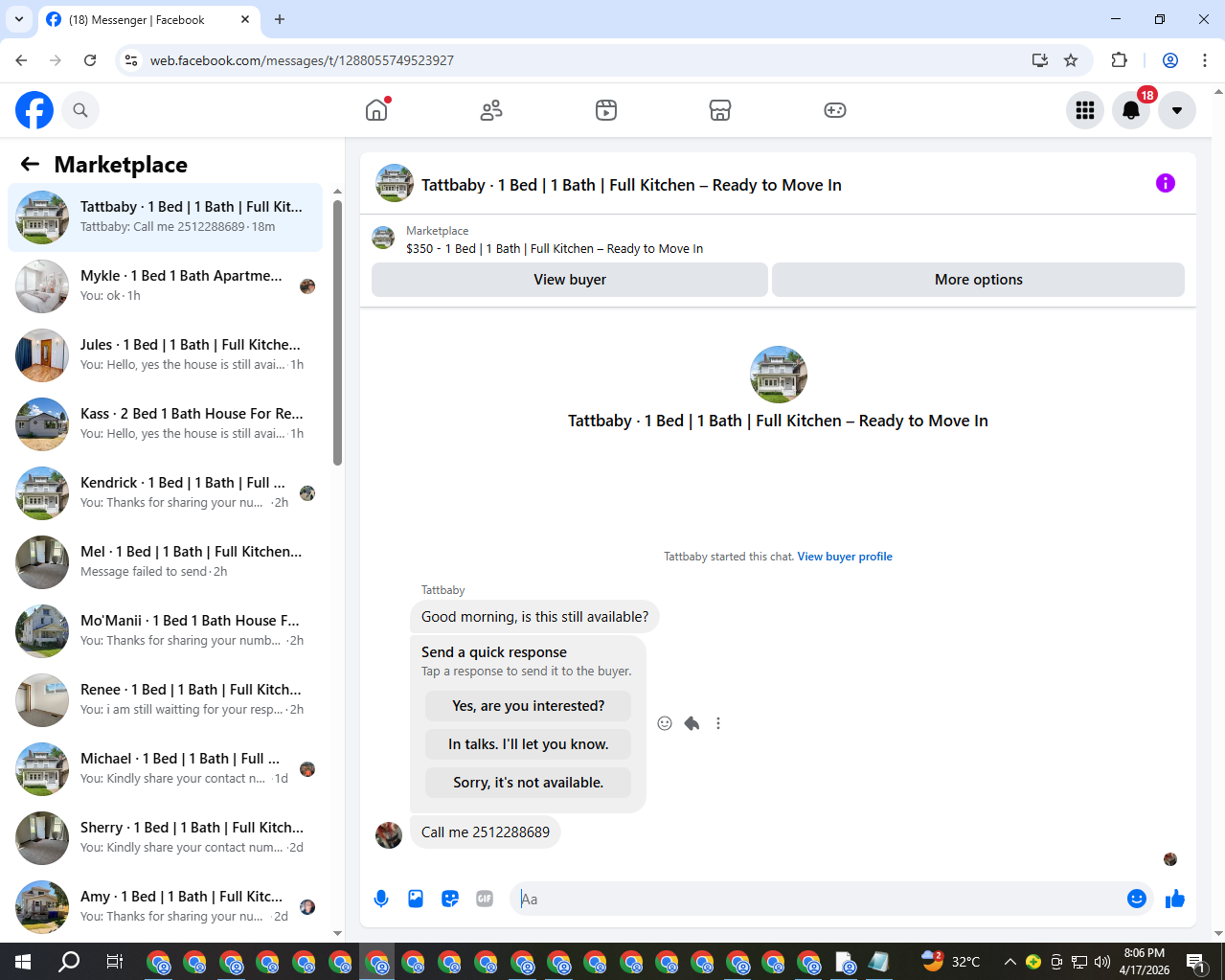
Task: Open the weather widget showing 32°C
Action: pyautogui.click(x=951, y=961)
